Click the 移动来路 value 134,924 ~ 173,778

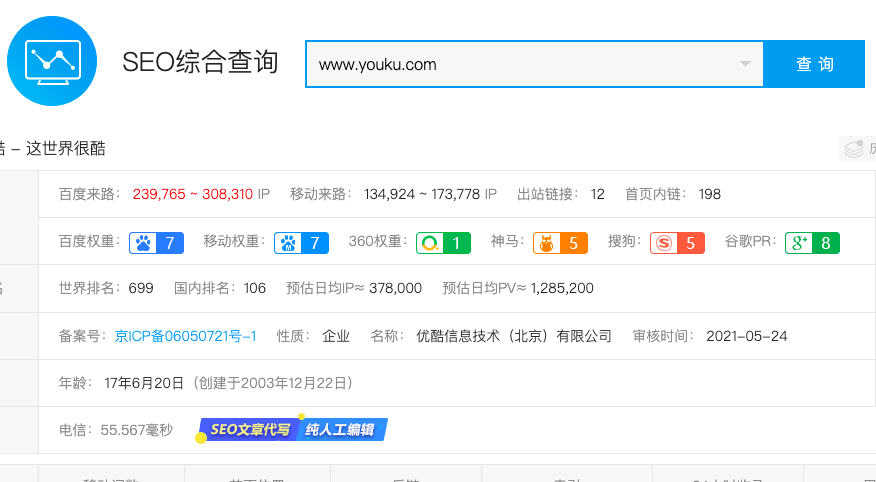tap(422, 194)
